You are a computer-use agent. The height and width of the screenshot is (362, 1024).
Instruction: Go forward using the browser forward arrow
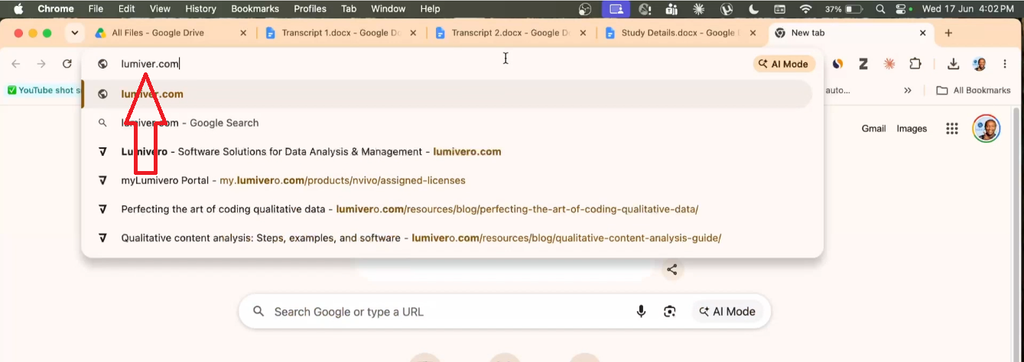click(41, 63)
